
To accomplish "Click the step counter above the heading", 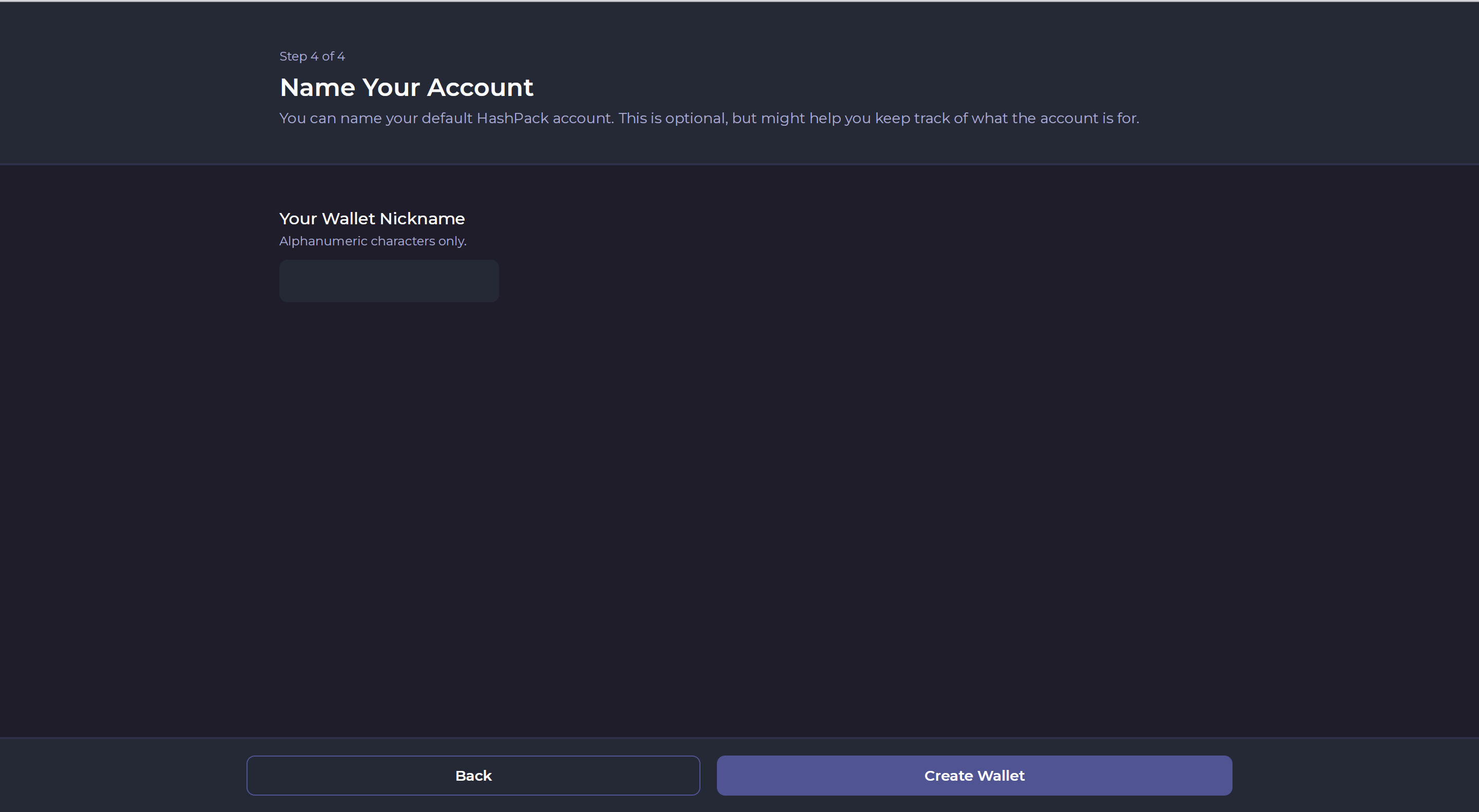I will (312, 56).
